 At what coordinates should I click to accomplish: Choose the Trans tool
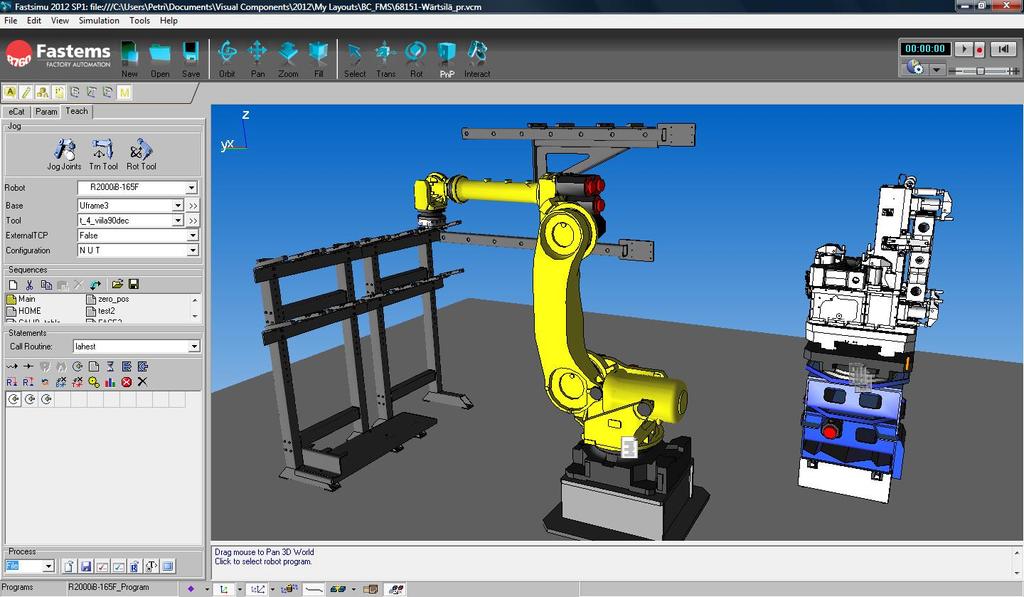pyautogui.click(x=385, y=58)
